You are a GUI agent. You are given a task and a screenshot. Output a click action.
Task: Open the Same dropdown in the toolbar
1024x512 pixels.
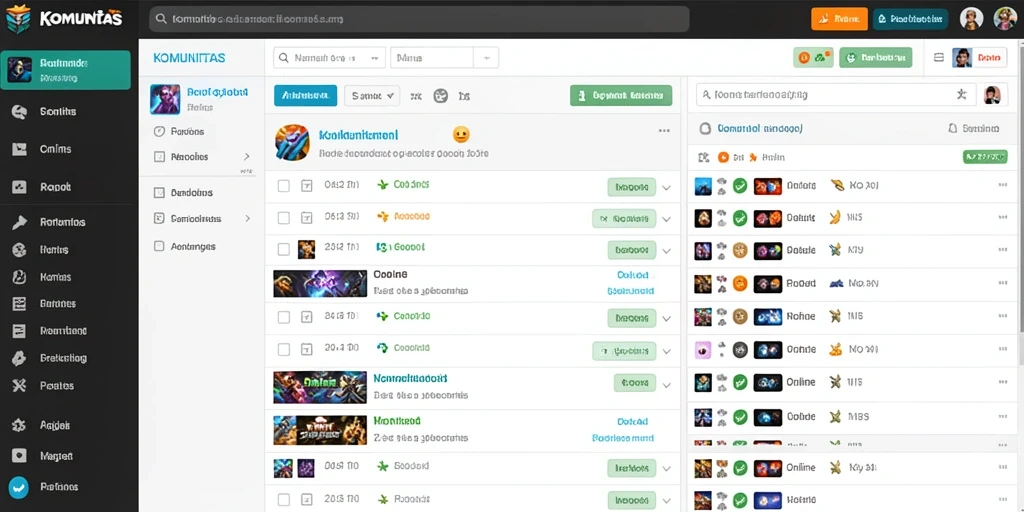(x=372, y=95)
